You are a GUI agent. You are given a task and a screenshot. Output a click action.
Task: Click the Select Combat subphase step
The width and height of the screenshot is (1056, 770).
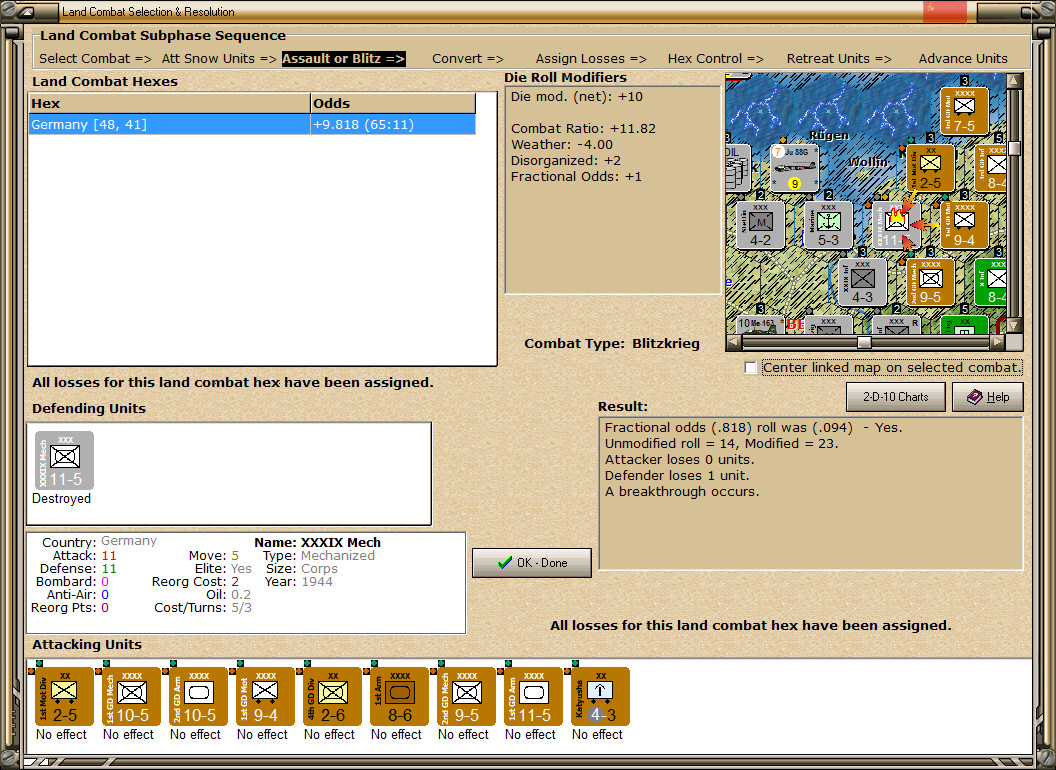click(x=94, y=59)
